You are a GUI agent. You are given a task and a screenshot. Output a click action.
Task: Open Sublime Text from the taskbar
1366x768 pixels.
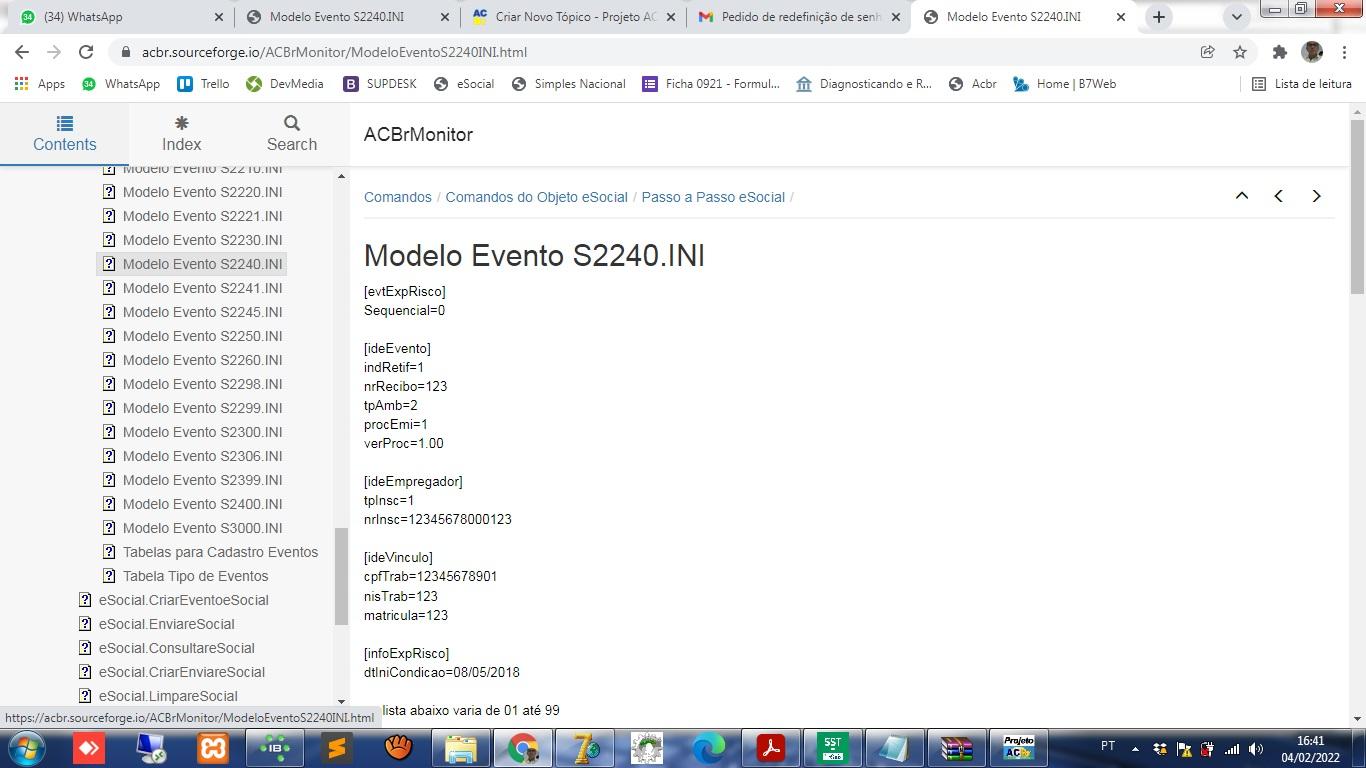pos(336,748)
